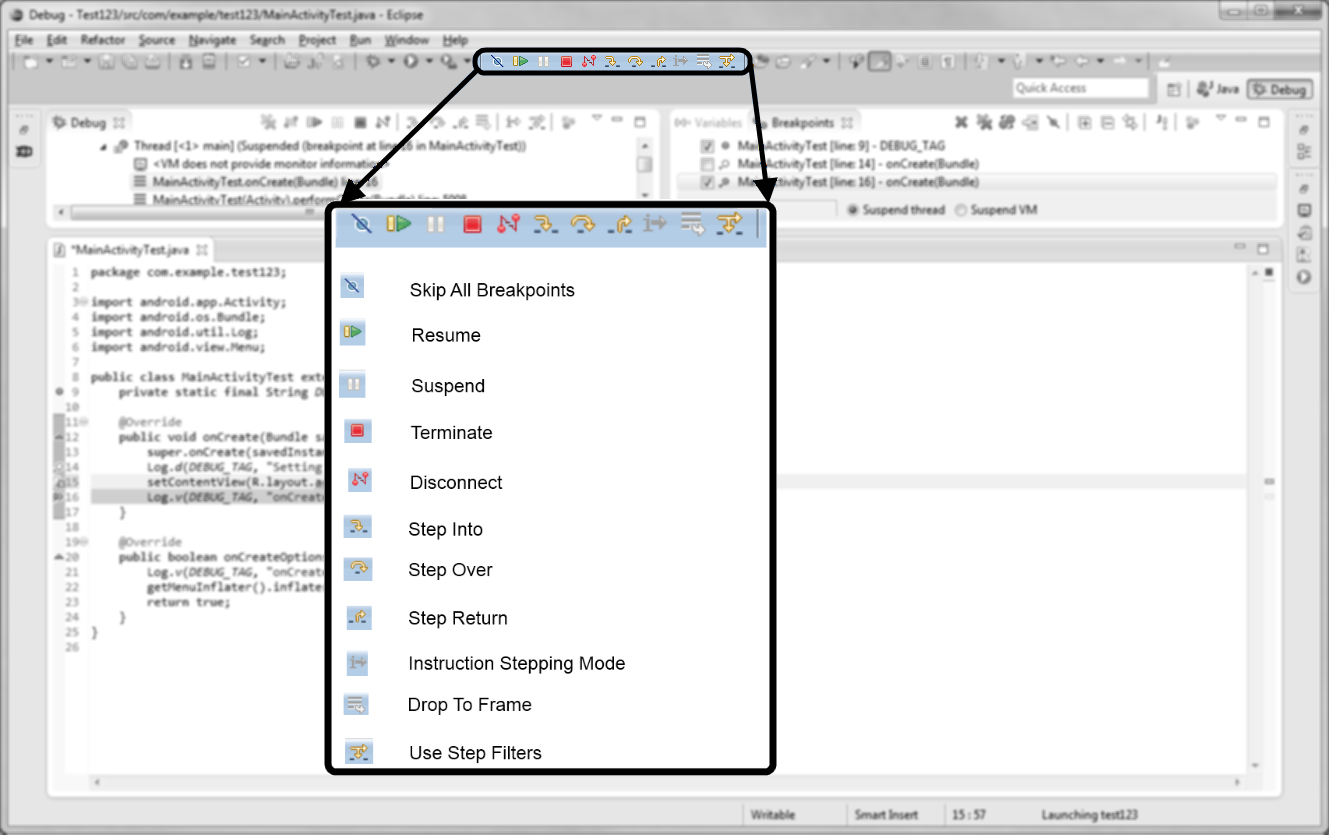Collapse all in Breakpoints view toolbar
The height and width of the screenshot is (835, 1329).
[1107, 123]
